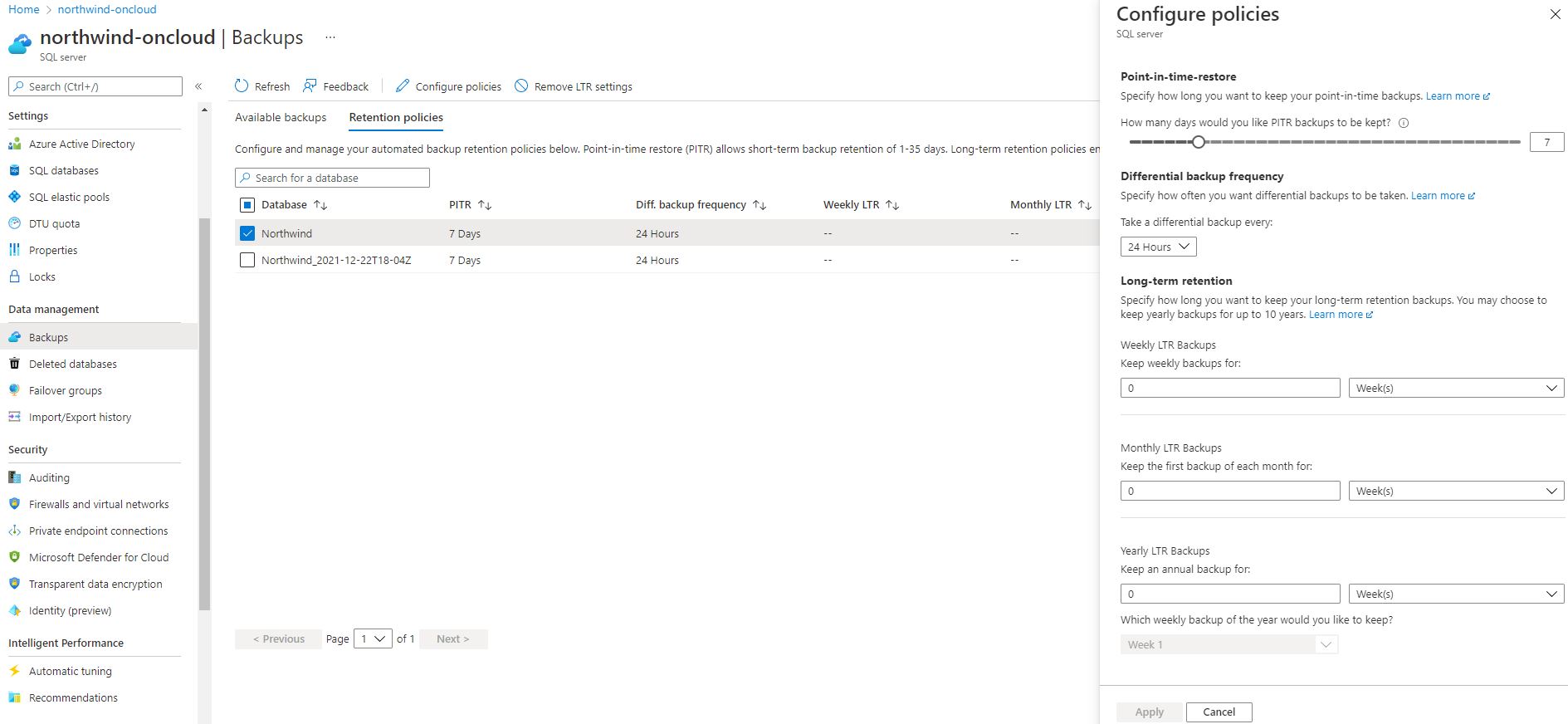1568x724 pixels.
Task: Click the Refresh icon in the toolbar
Action: 242,86
